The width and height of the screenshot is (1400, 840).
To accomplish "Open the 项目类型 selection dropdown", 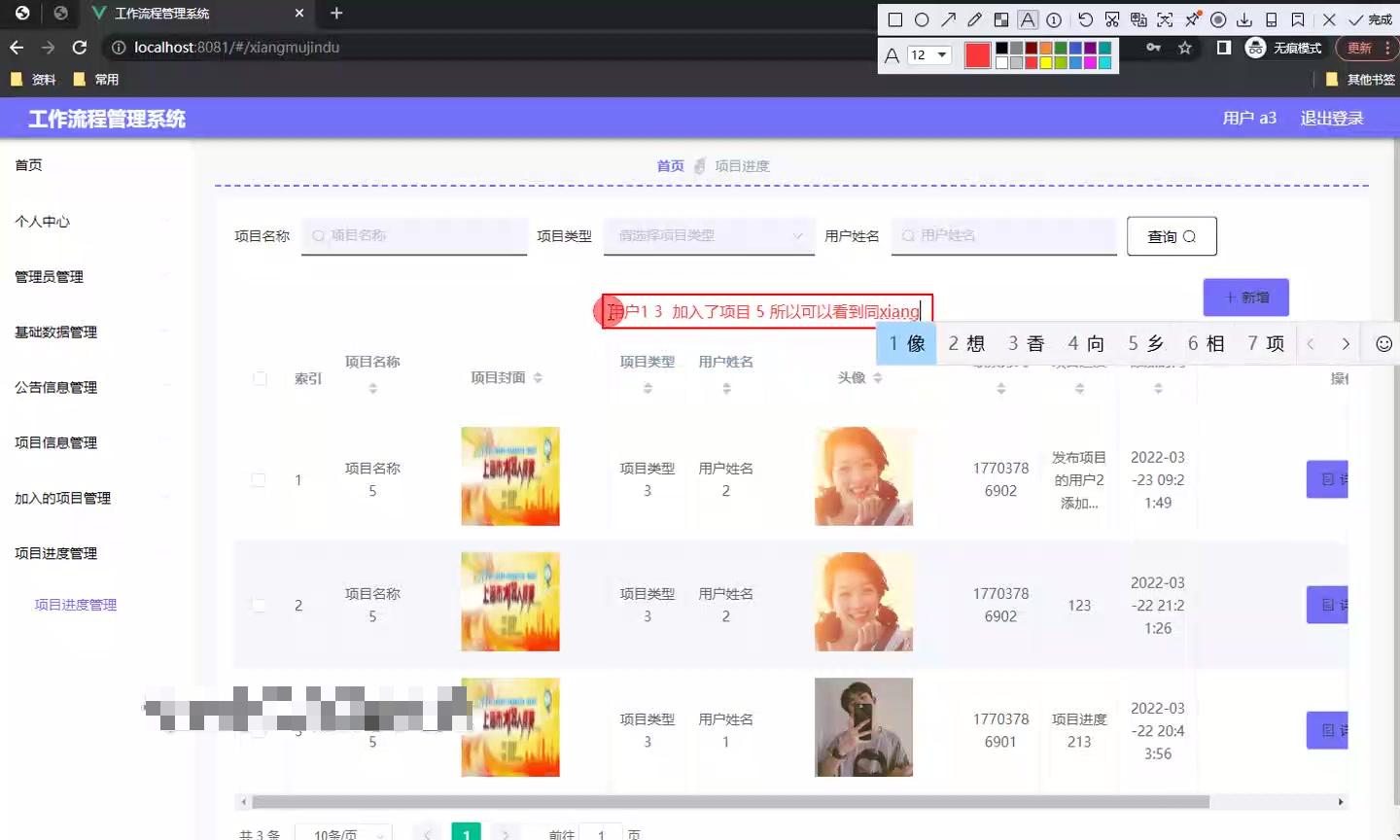I will point(709,235).
